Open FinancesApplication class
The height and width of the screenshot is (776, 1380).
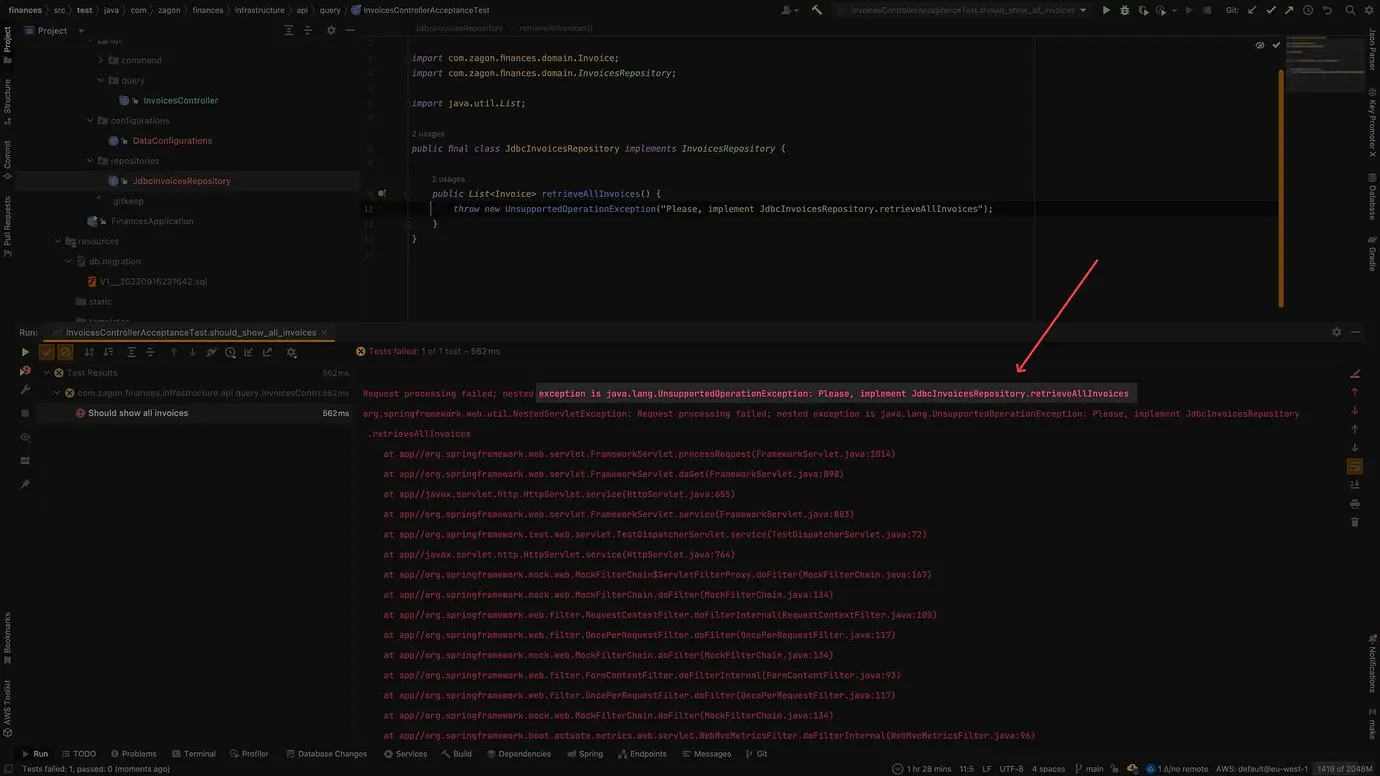152,221
